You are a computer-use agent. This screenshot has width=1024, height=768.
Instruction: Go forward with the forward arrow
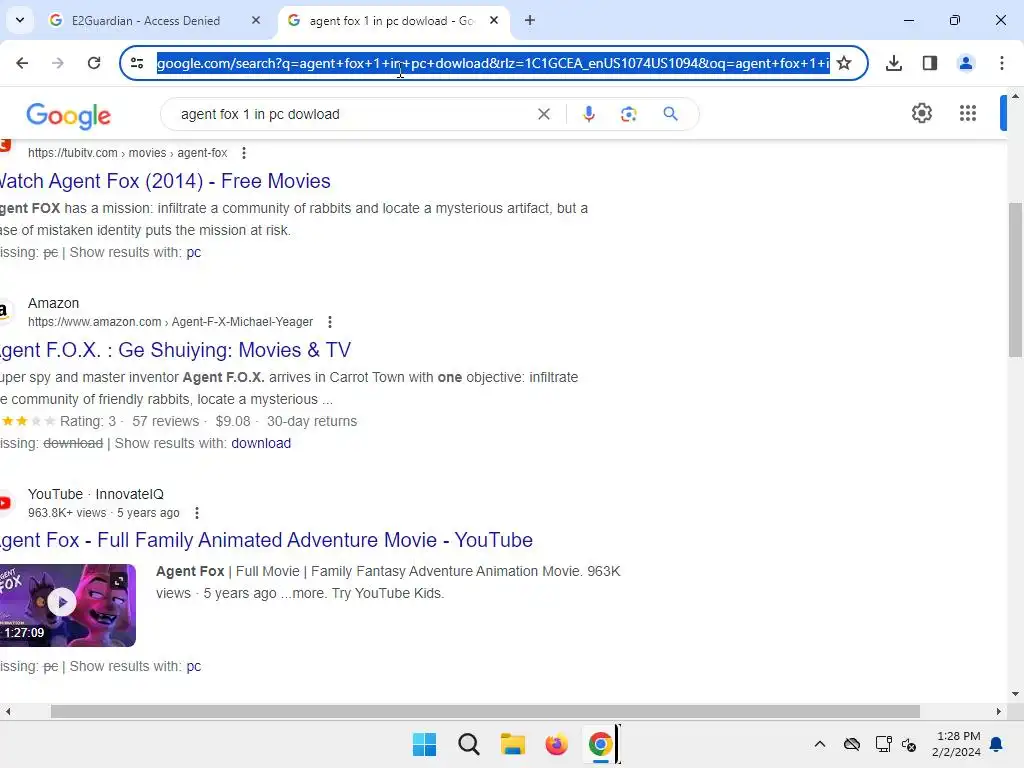tap(58, 63)
